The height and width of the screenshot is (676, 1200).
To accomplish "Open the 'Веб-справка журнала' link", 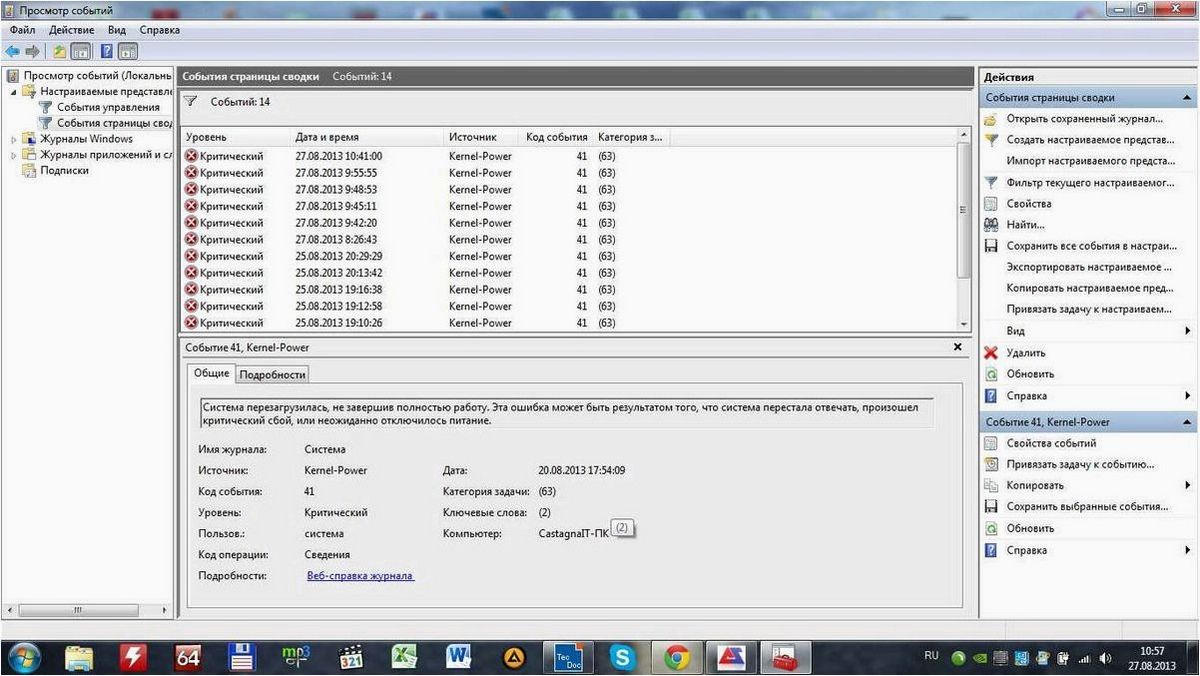I will click(x=360, y=576).
